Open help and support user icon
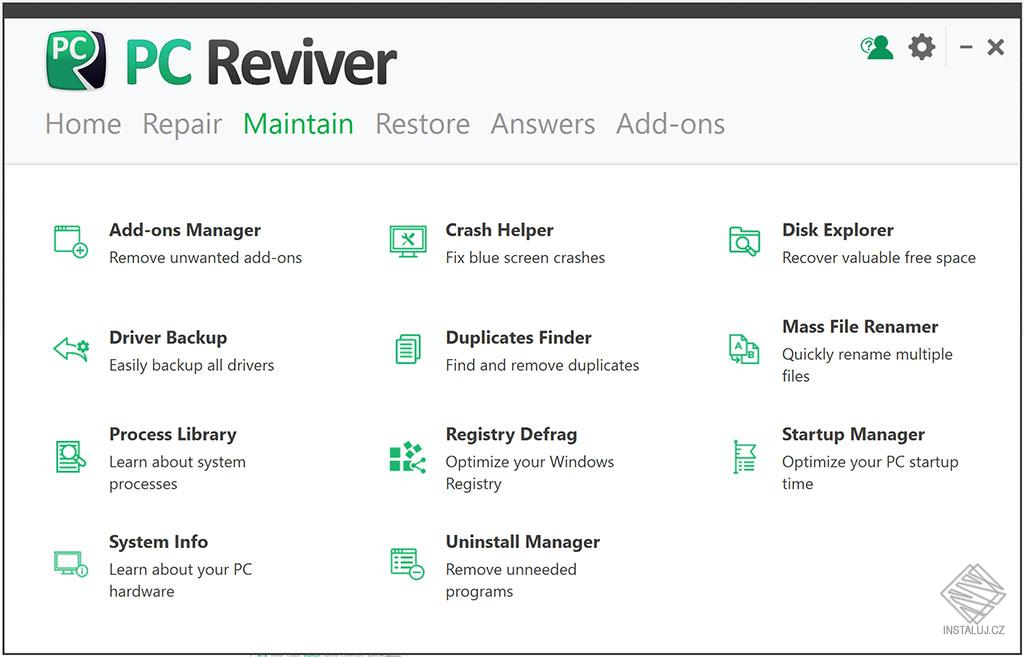 click(x=876, y=47)
